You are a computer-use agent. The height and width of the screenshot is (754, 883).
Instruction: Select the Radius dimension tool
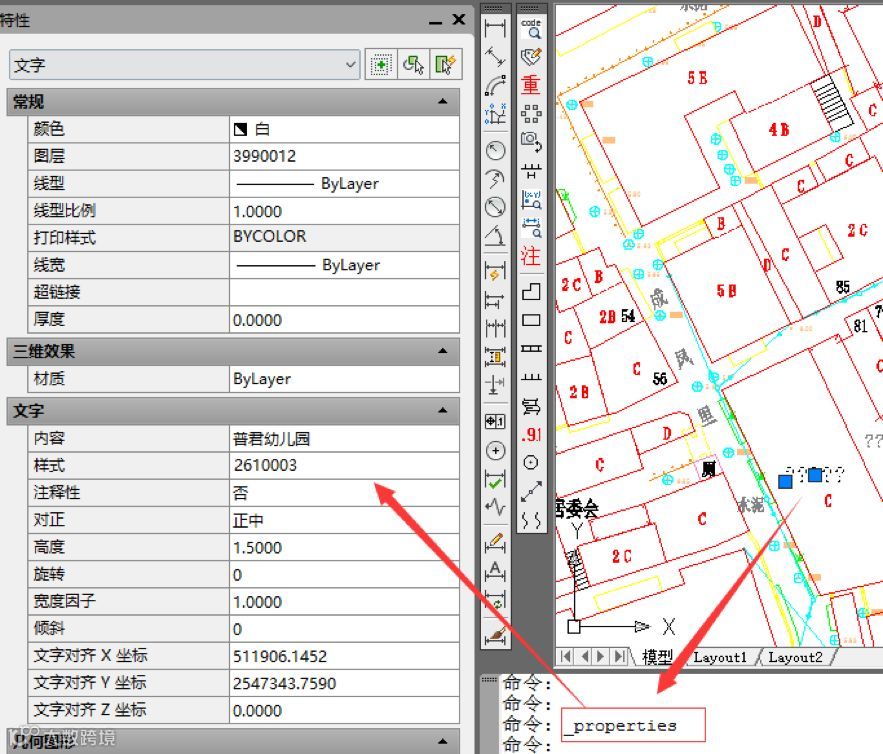pos(495,150)
